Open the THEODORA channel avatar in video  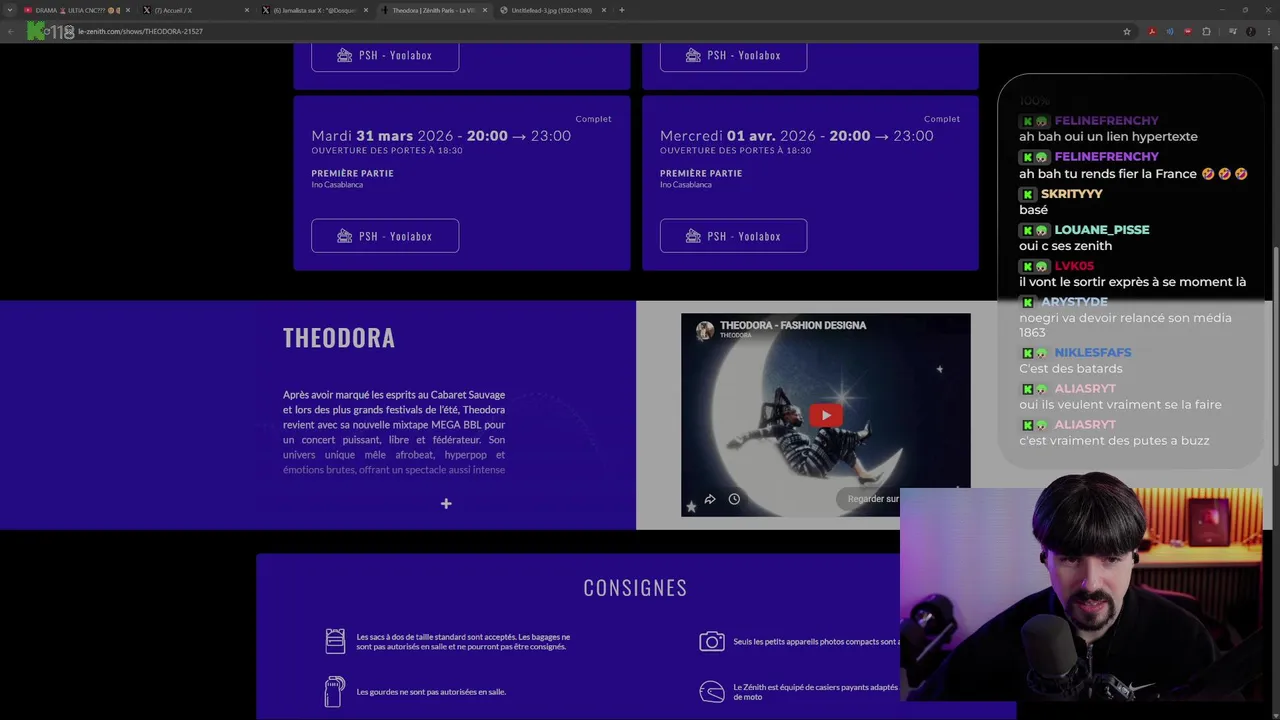point(705,330)
